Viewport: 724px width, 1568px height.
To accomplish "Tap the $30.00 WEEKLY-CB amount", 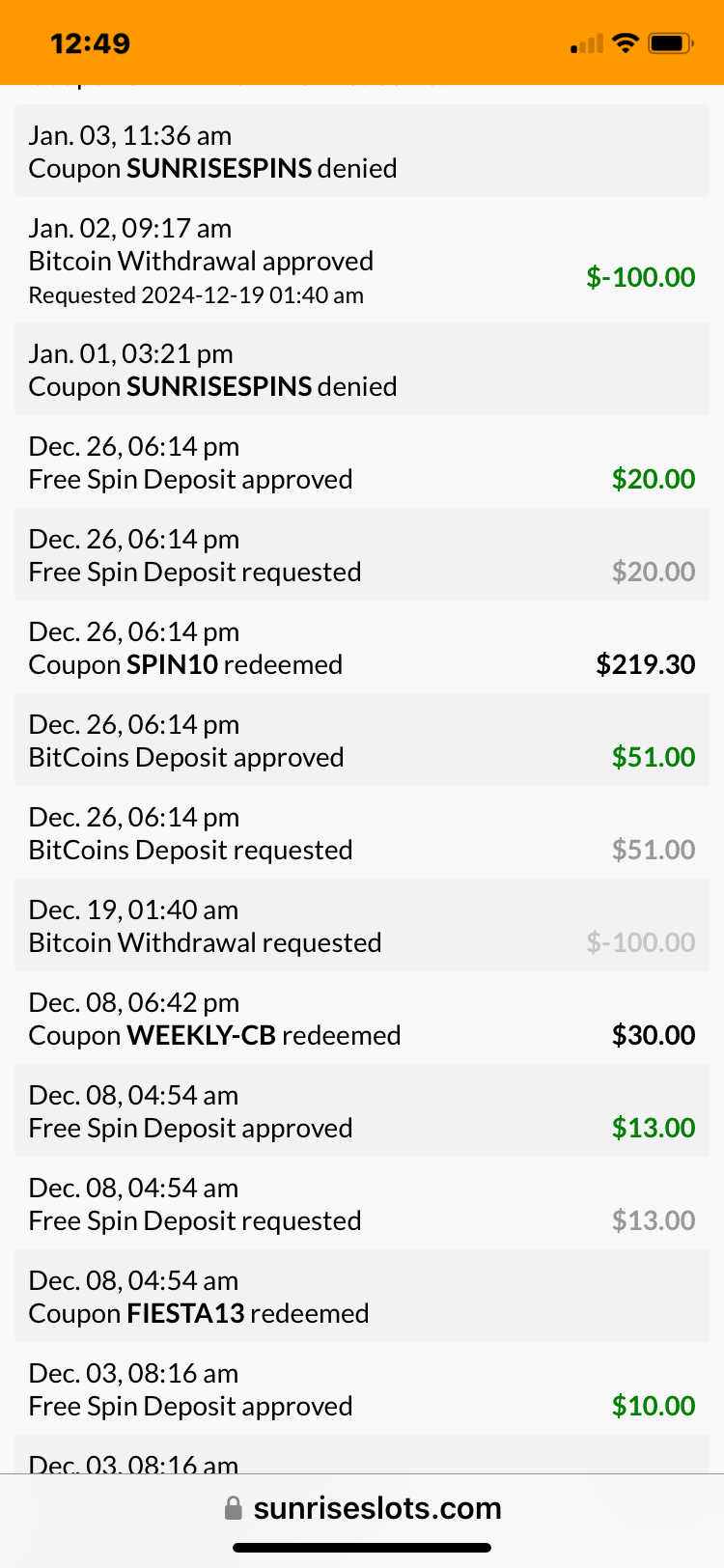I will click(653, 1035).
